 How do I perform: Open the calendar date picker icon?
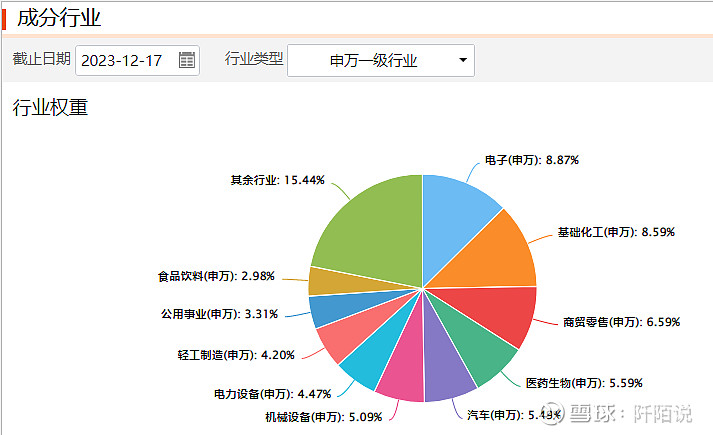click(187, 60)
